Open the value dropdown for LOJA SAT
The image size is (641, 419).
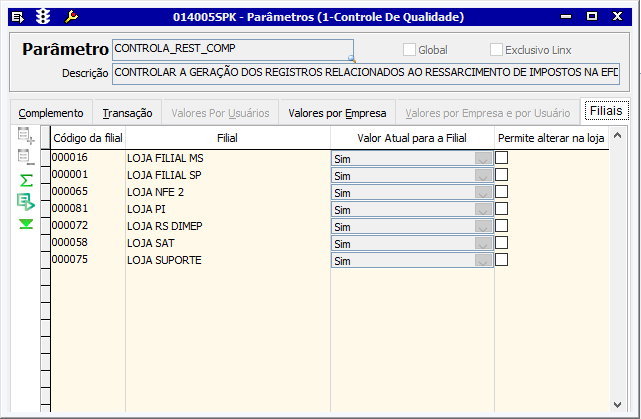tap(485, 244)
